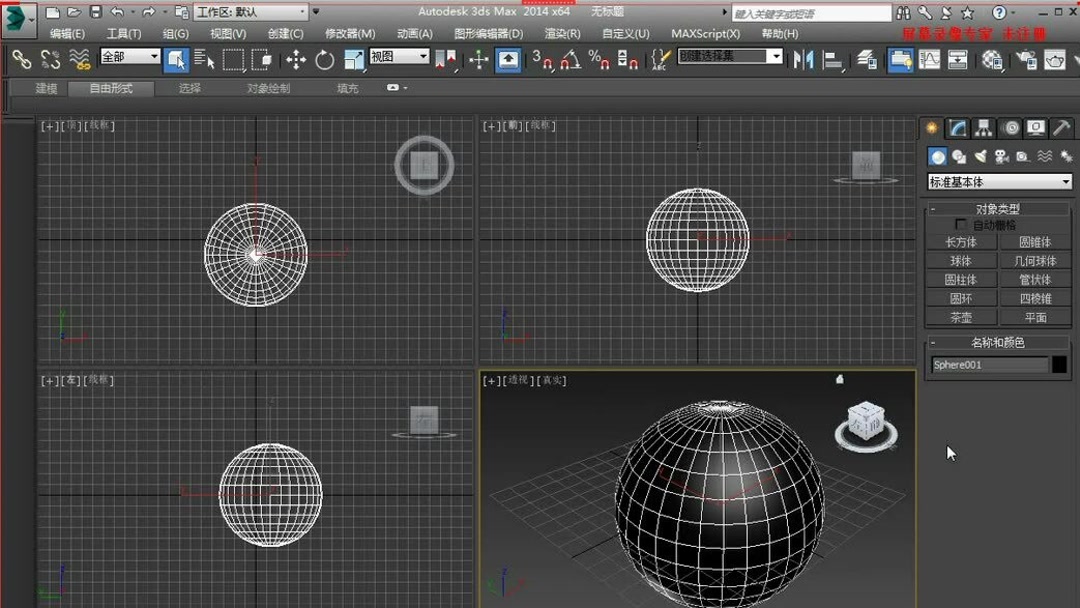1080x608 pixels.
Task: Select the Select and Move tool
Action: 297,61
